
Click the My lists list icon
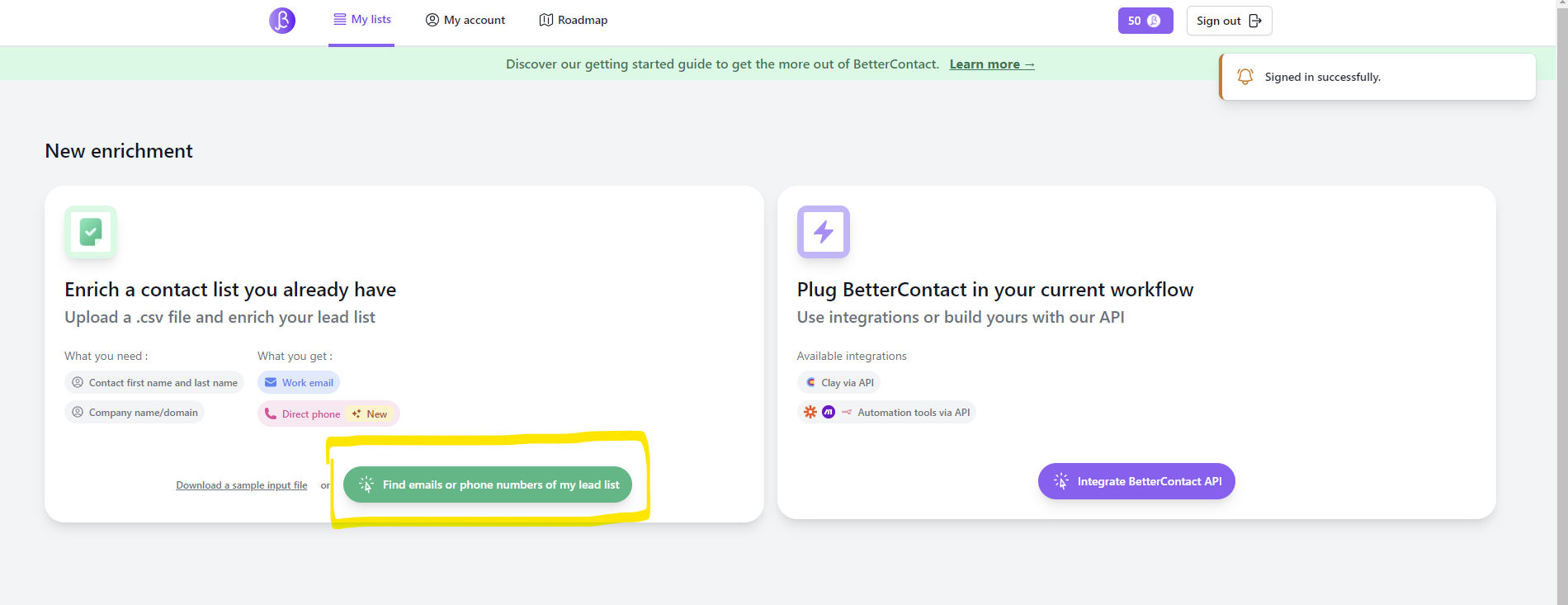(339, 19)
